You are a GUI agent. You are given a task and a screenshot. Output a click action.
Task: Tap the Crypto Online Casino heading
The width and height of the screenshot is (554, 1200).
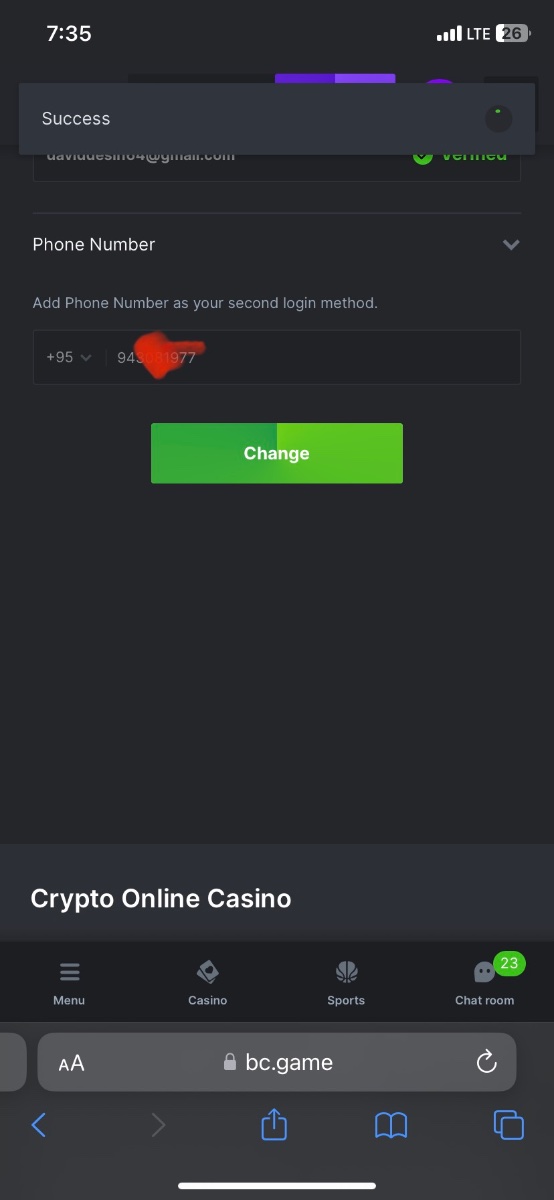(161, 898)
